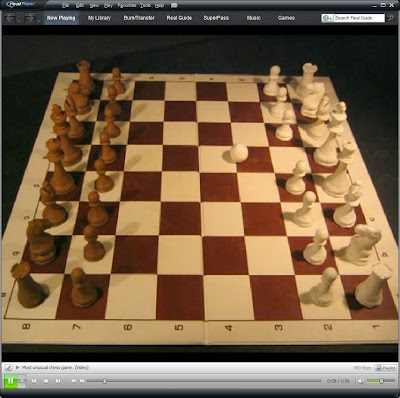The width and height of the screenshot is (400, 398).
Task: Click the 'Most unusual chess game' clip title
Action: 55,367
